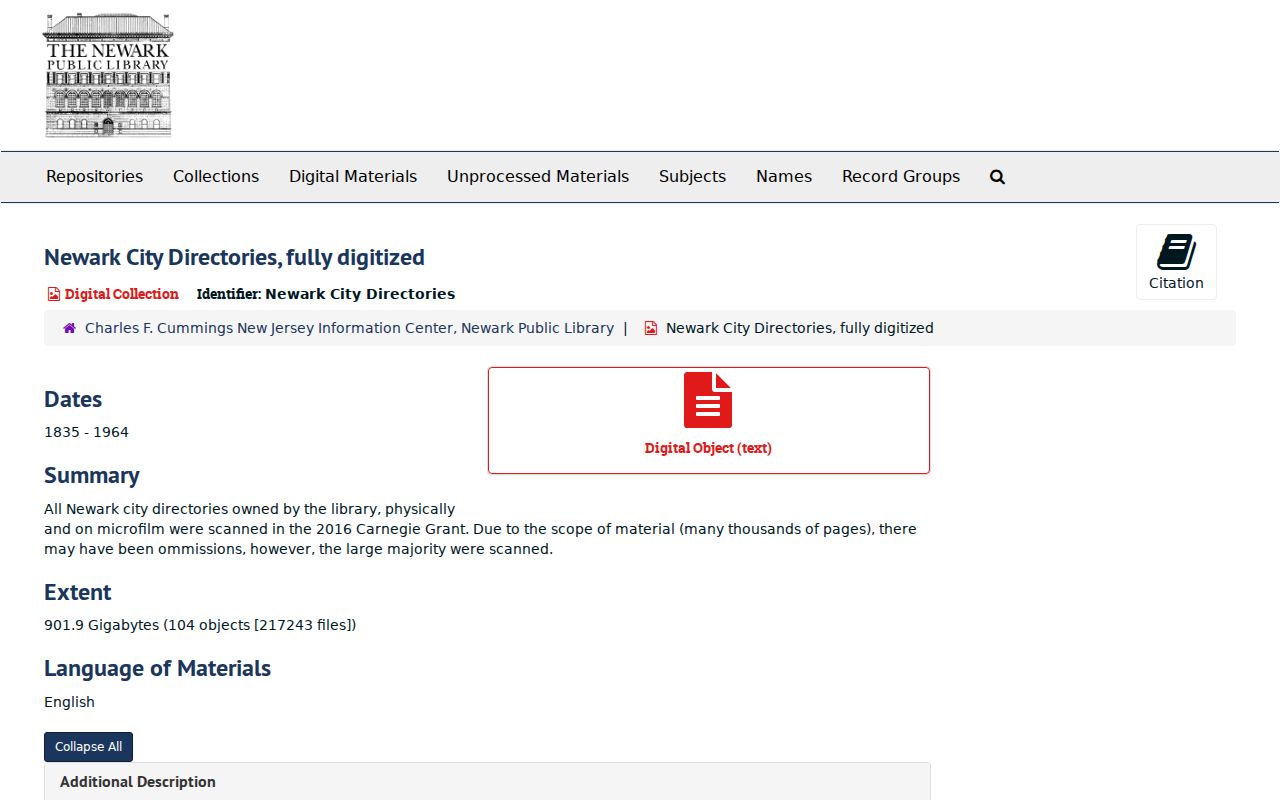Click the Citation book icon
1280x800 pixels.
click(1176, 252)
